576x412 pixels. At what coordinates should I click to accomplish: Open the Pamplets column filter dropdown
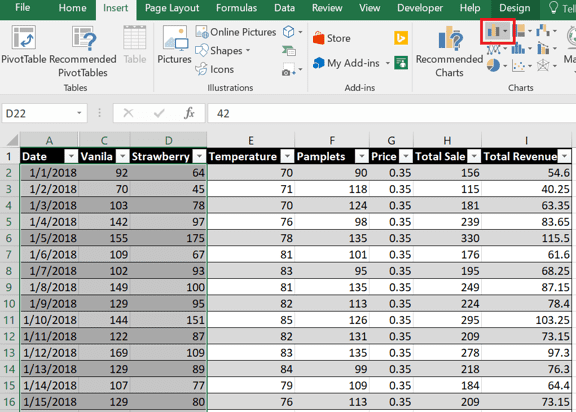362,156
